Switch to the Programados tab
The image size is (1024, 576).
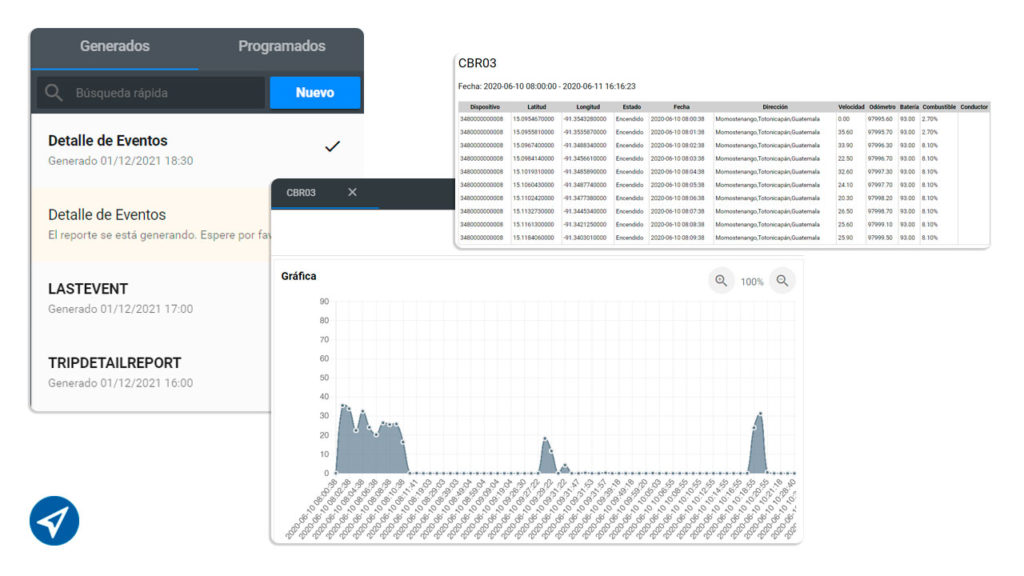[x=281, y=46]
